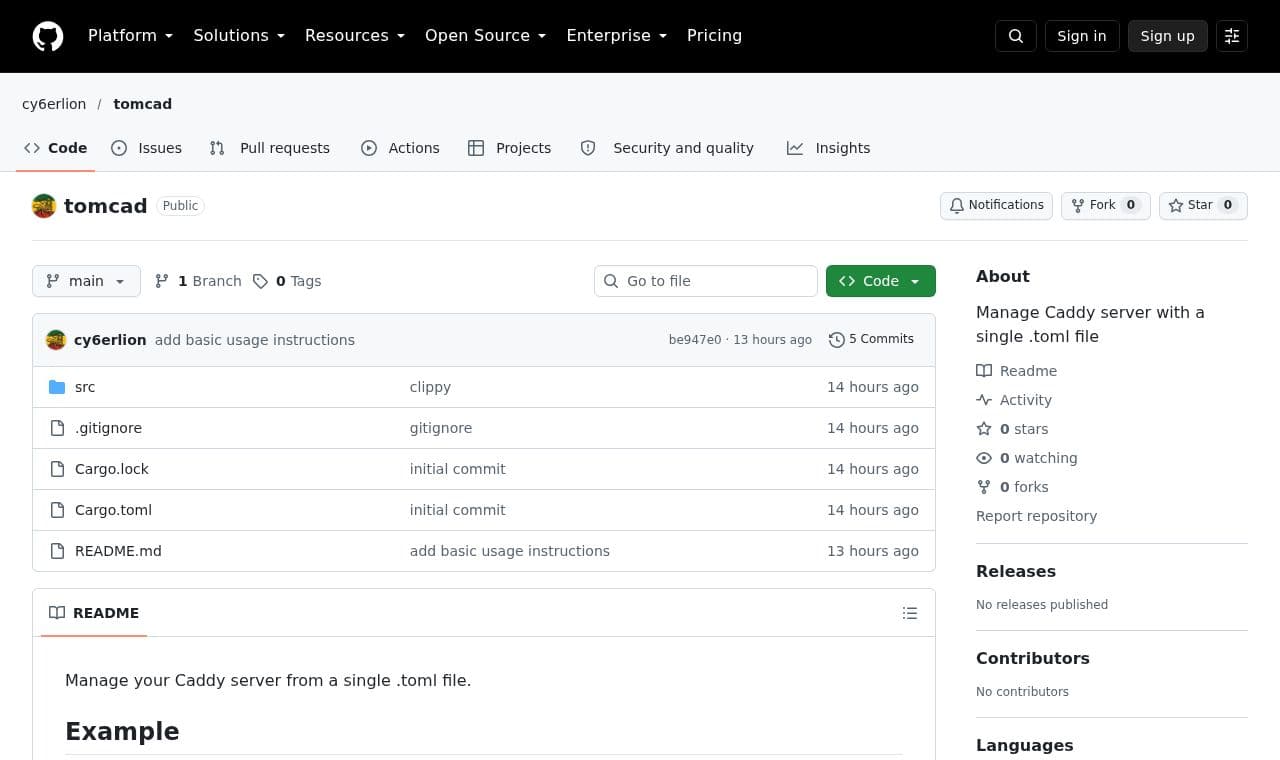Click the file icon beside Cargo.lock
Screen dimensions: 1280x760
click(x=57, y=469)
